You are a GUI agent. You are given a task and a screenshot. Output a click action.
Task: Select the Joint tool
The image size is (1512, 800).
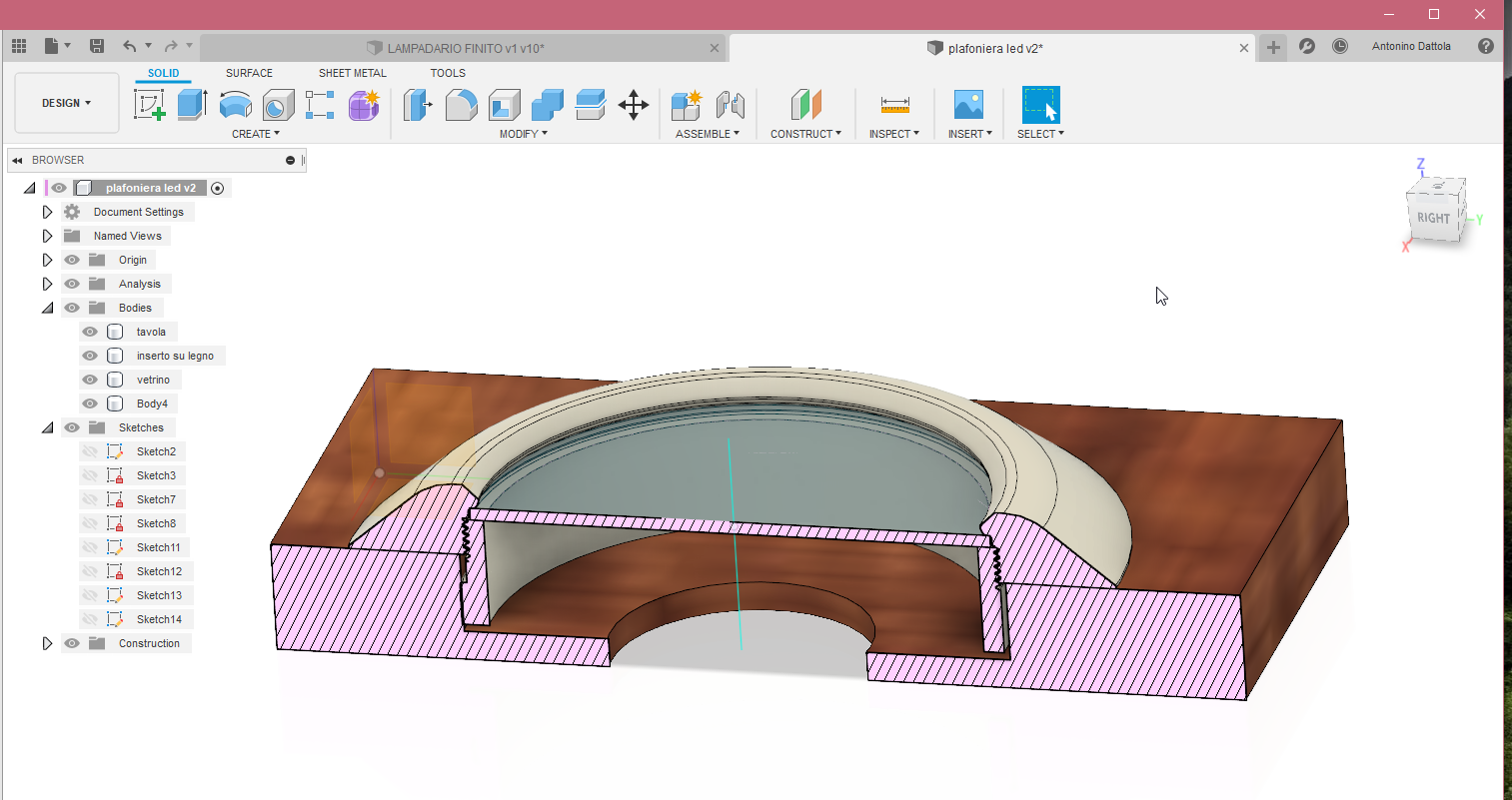(x=731, y=104)
